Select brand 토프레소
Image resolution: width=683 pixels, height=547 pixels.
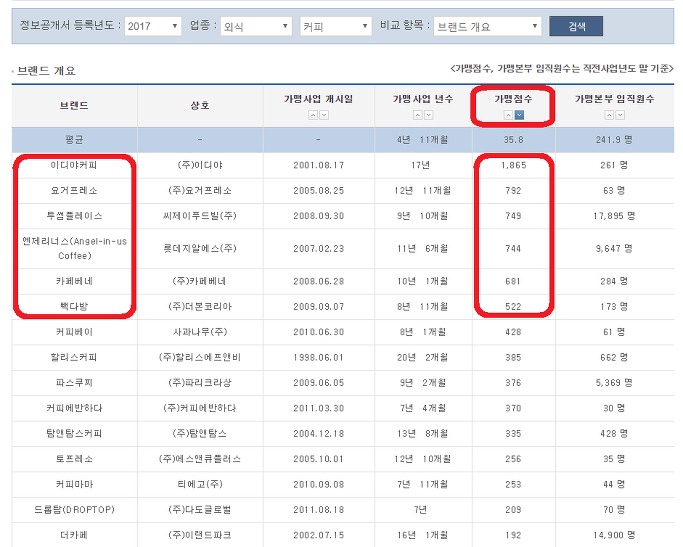[x=74, y=459]
